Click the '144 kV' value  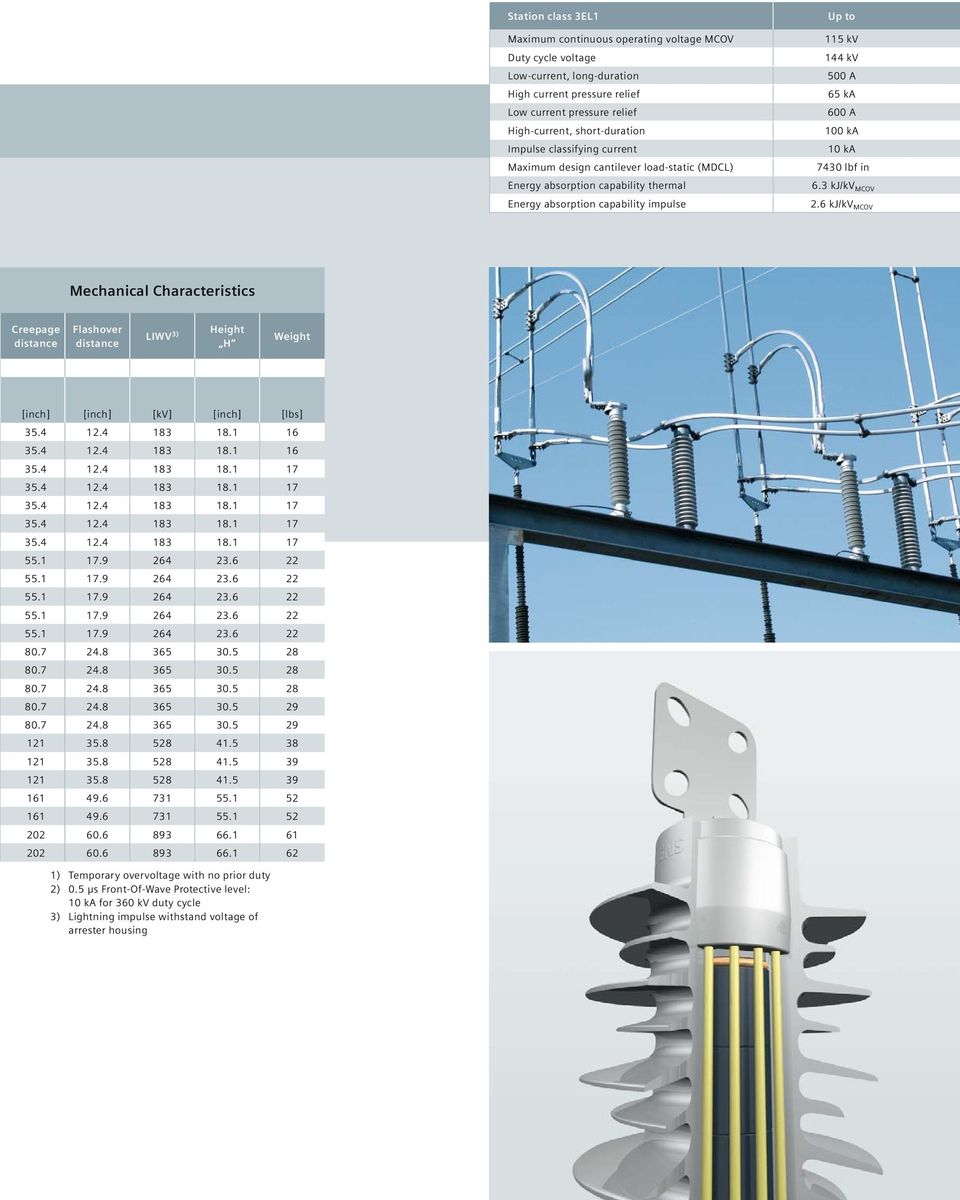pos(841,58)
